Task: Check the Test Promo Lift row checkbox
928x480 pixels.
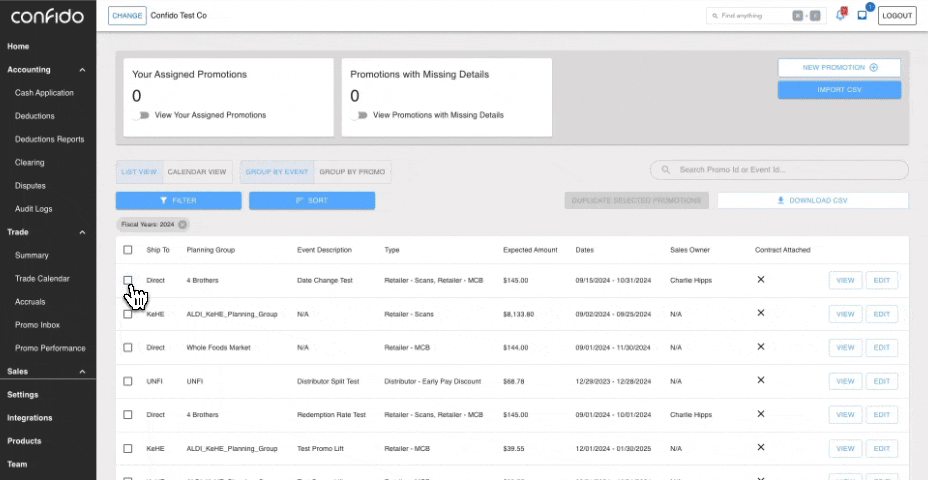Action: [x=128, y=449]
